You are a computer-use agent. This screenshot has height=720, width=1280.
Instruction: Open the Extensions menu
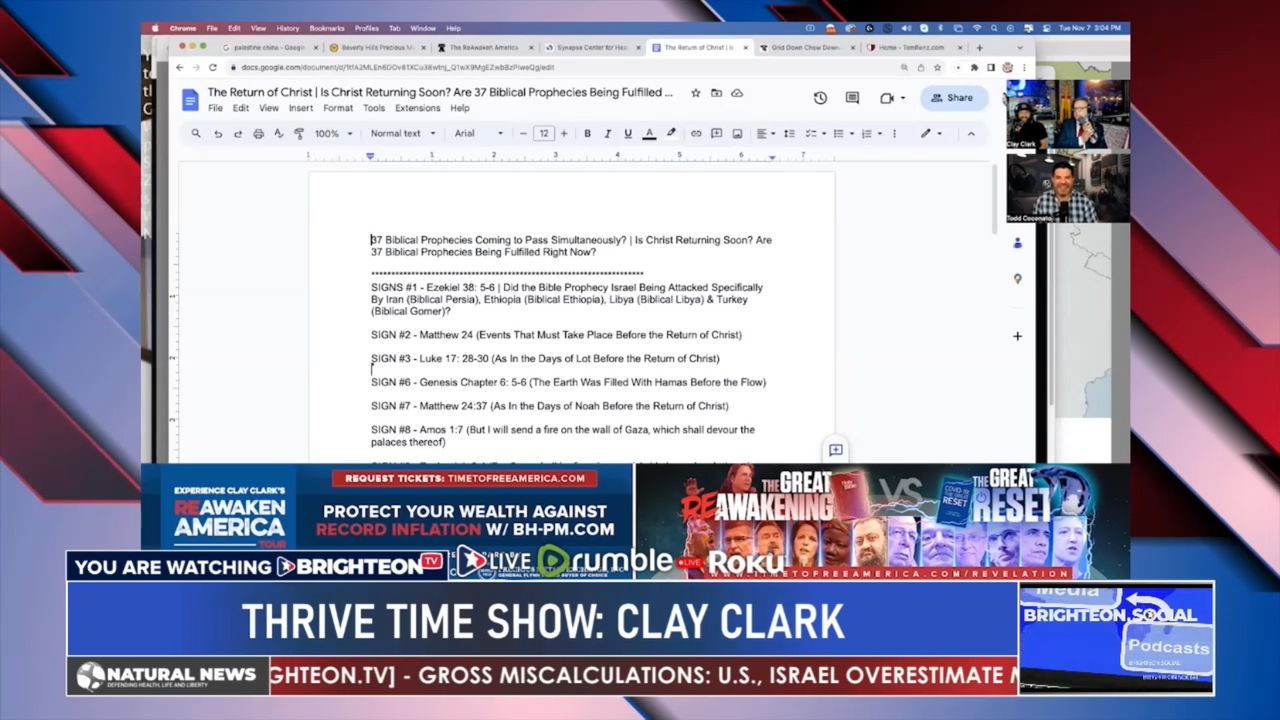click(417, 108)
